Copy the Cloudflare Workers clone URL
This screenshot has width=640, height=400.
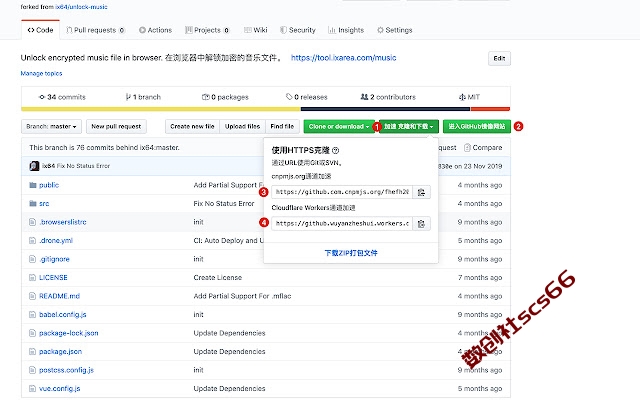coord(421,223)
